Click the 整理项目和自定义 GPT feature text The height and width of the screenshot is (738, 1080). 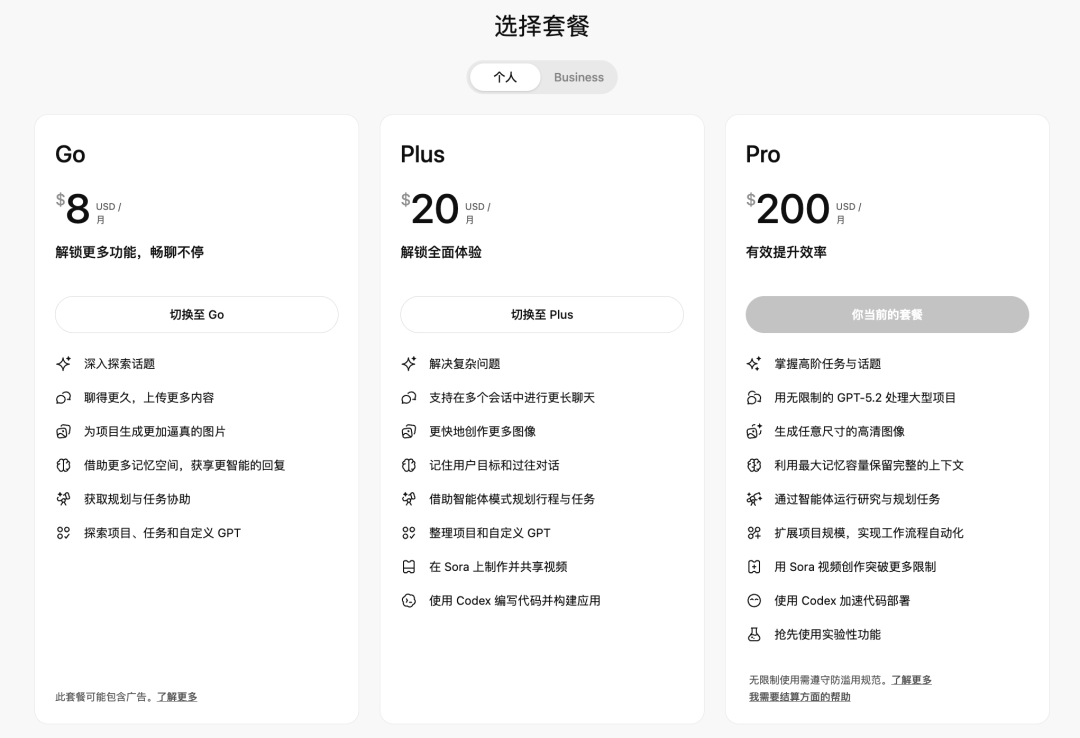coord(490,533)
